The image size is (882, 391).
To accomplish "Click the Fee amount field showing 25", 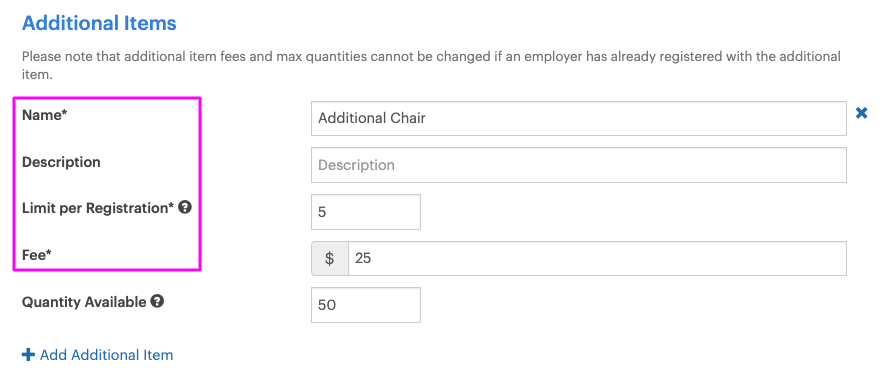I will (x=597, y=259).
